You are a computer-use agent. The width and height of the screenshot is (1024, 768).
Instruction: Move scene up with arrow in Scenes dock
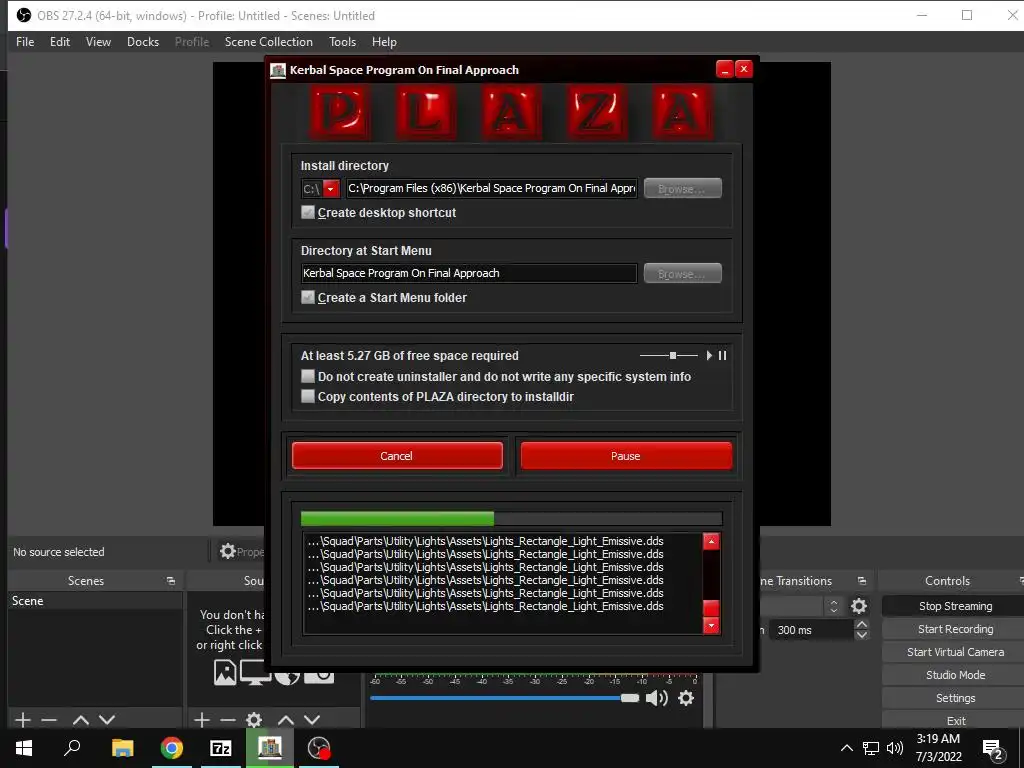click(x=81, y=720)
